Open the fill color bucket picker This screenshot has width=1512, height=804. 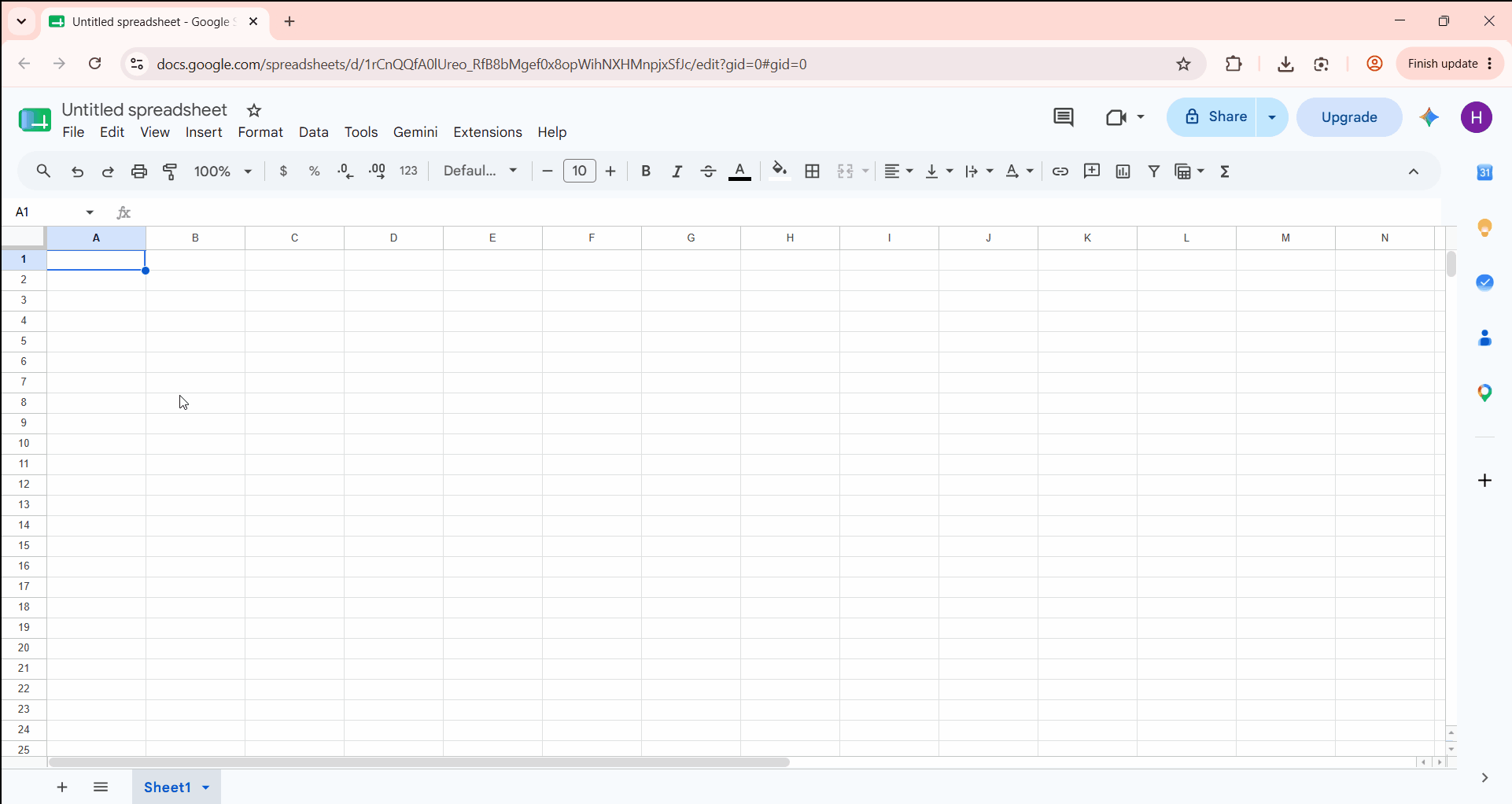780,171
